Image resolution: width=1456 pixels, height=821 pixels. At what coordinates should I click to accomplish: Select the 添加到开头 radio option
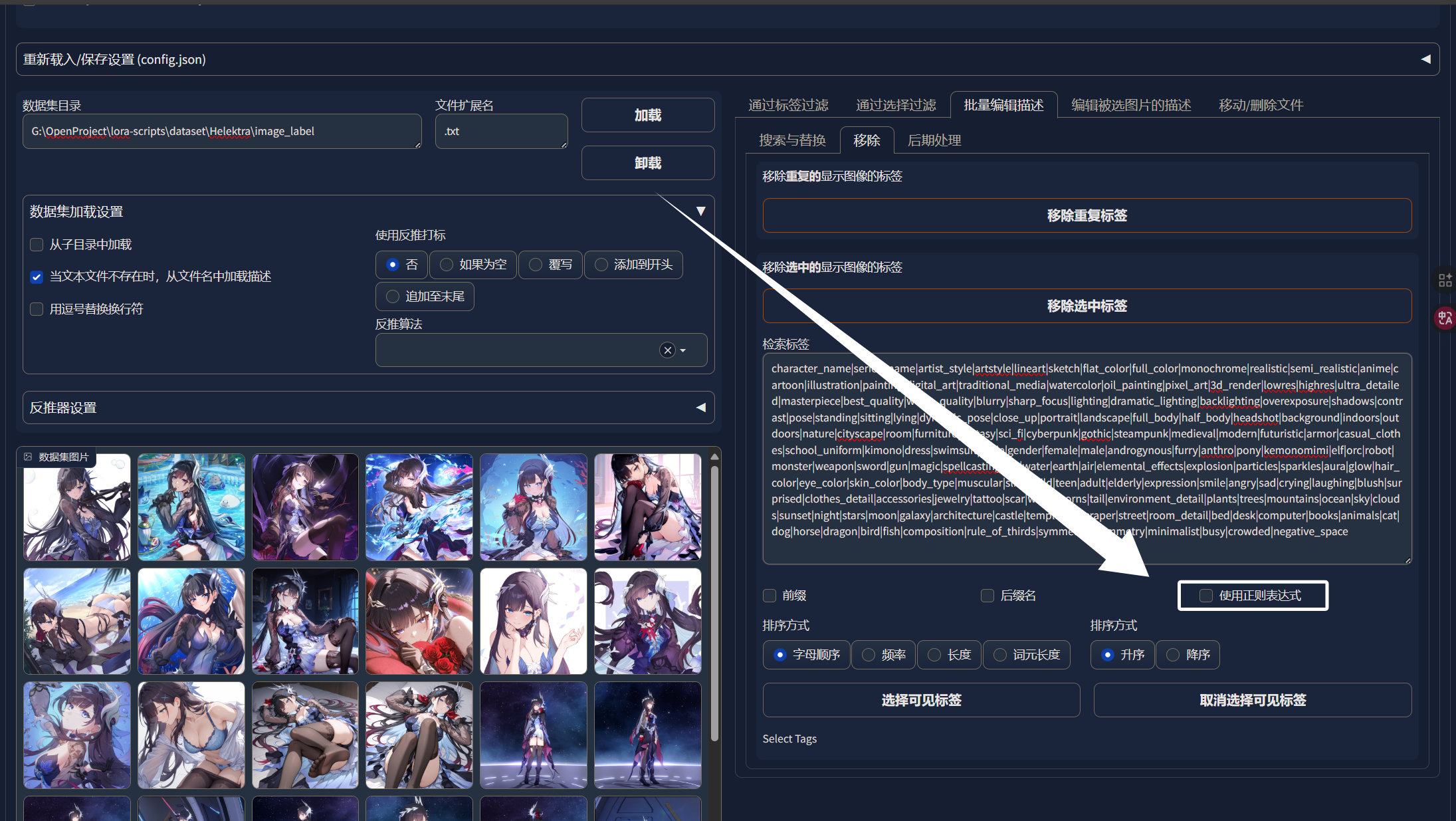coord(633,265)
